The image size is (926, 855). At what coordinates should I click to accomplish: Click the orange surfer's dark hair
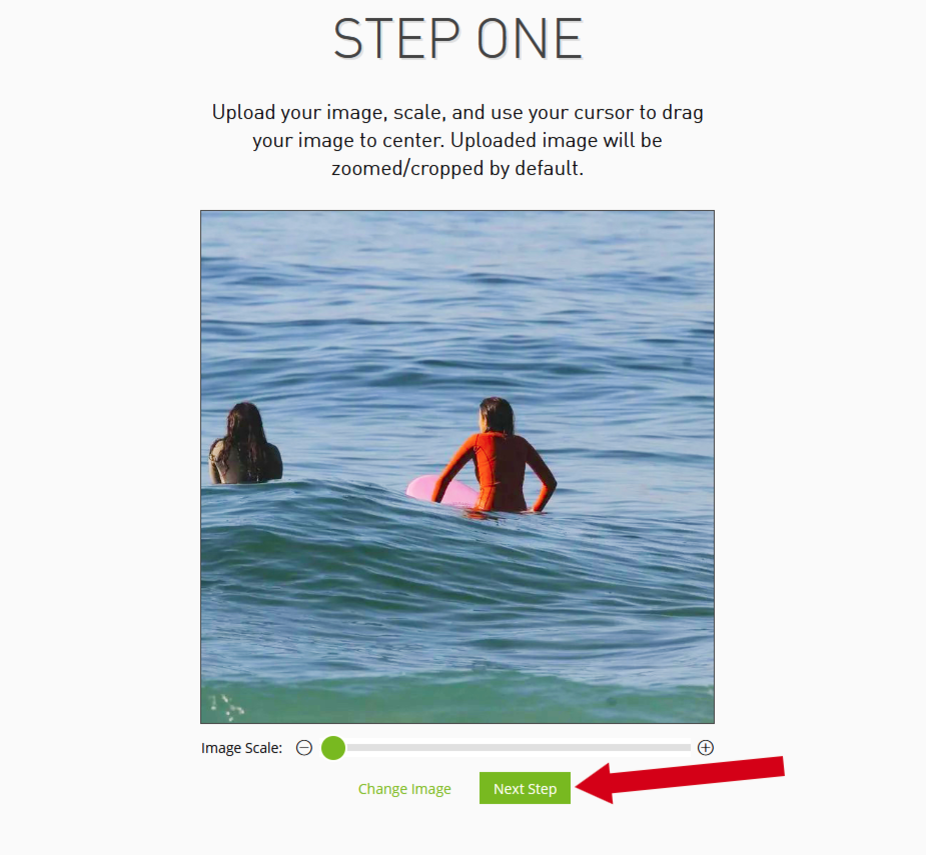click(x=496, y=415)
